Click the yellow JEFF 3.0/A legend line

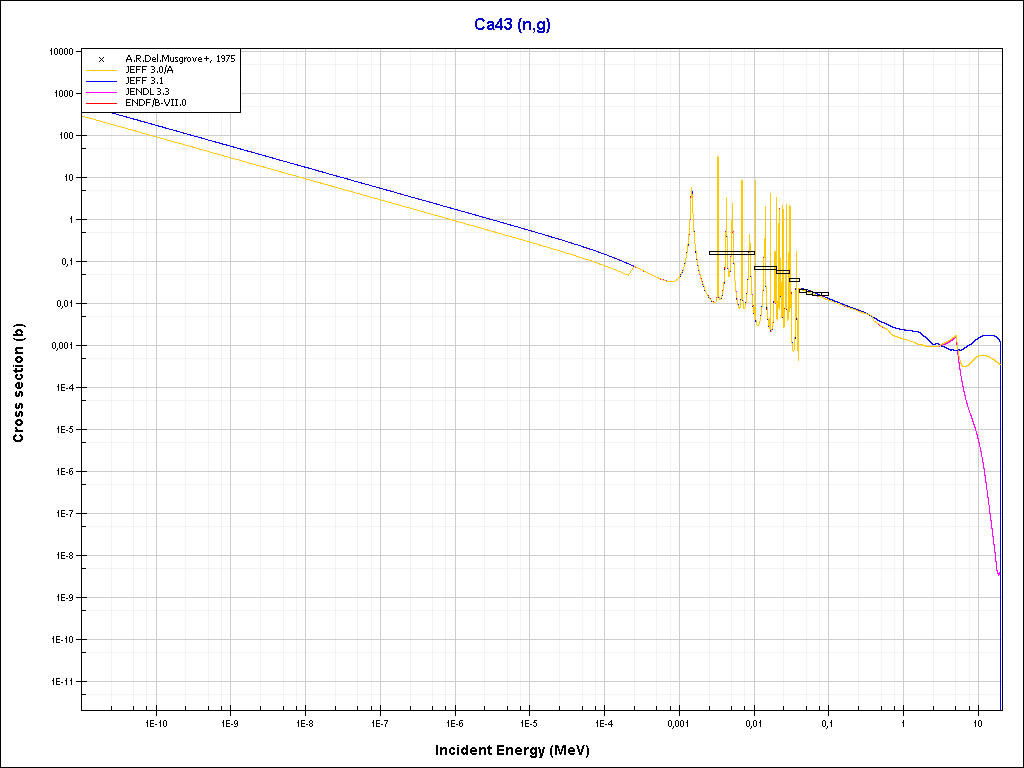pyautogui.click(x=101, y=70)
